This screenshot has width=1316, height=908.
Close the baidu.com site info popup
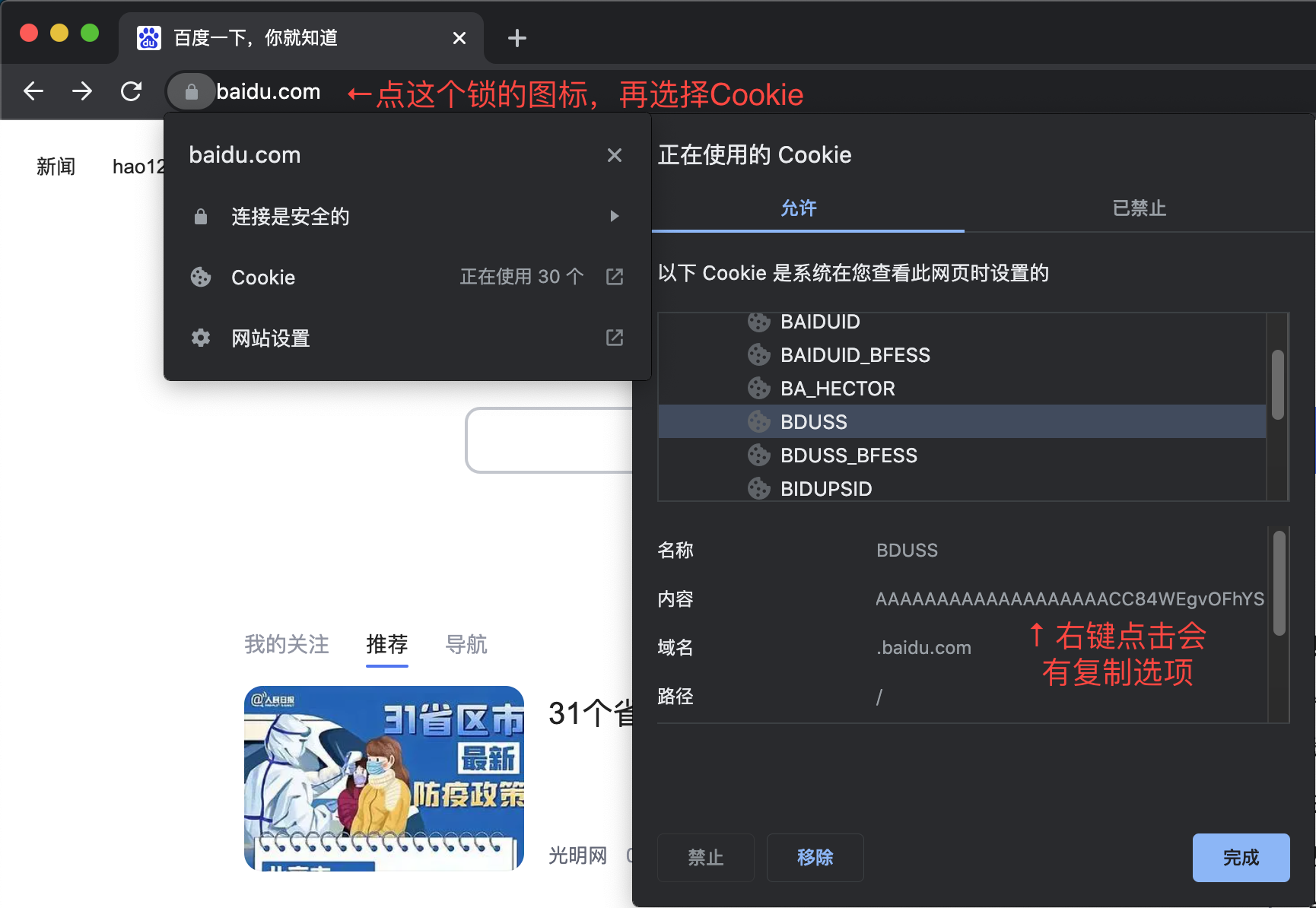tap(615, 155)
